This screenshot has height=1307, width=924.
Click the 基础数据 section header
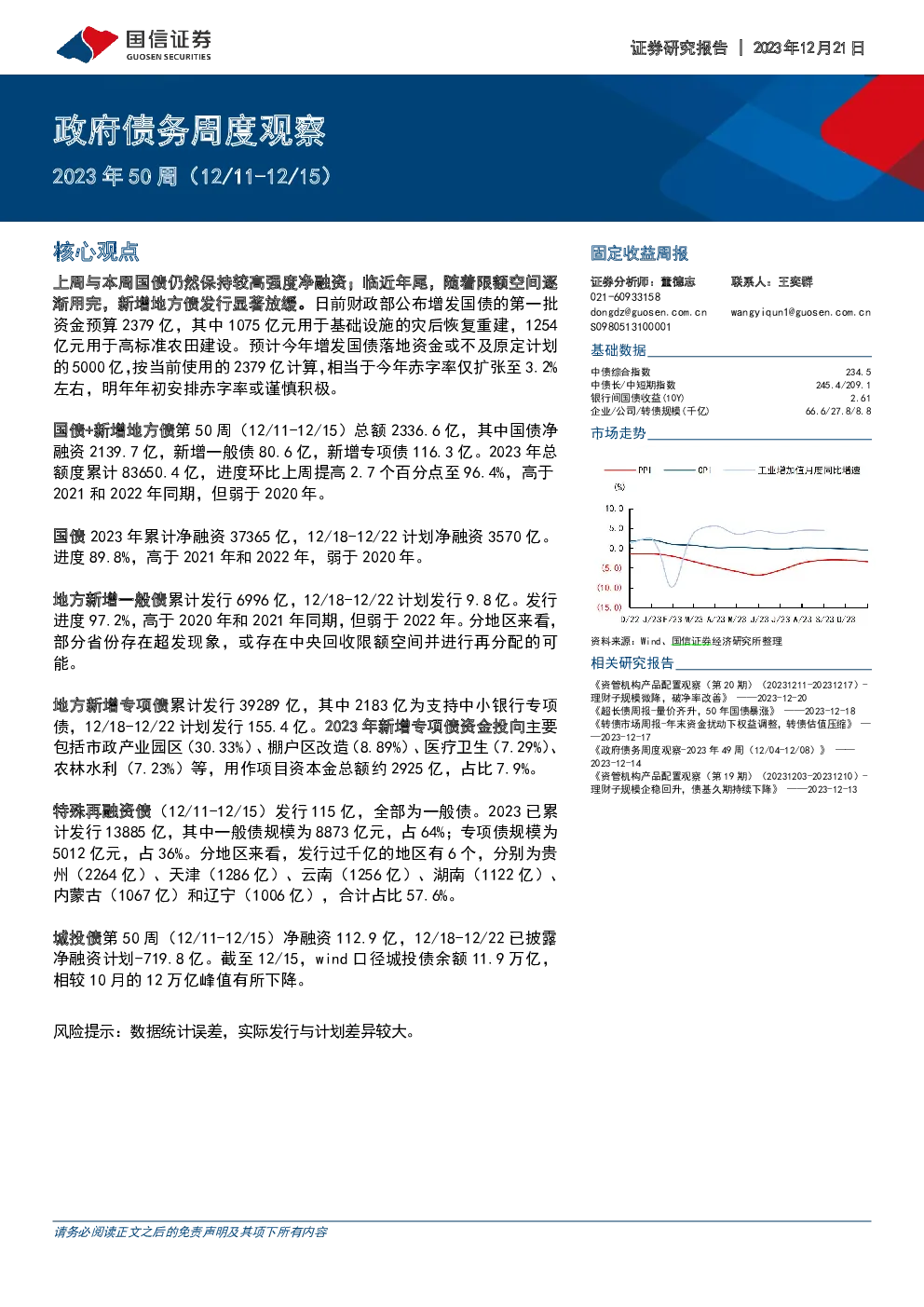click(x=618, y=350)
